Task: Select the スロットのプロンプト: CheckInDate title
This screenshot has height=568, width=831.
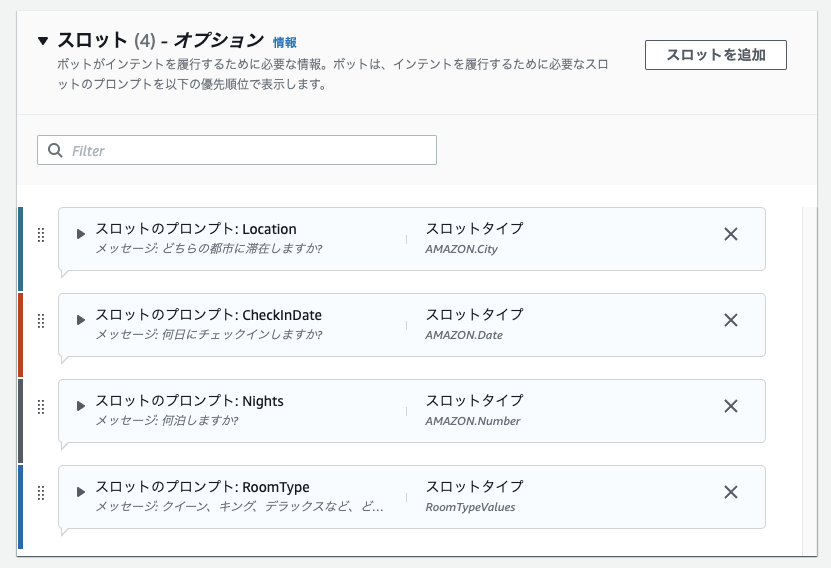Action: coord(208,315)
